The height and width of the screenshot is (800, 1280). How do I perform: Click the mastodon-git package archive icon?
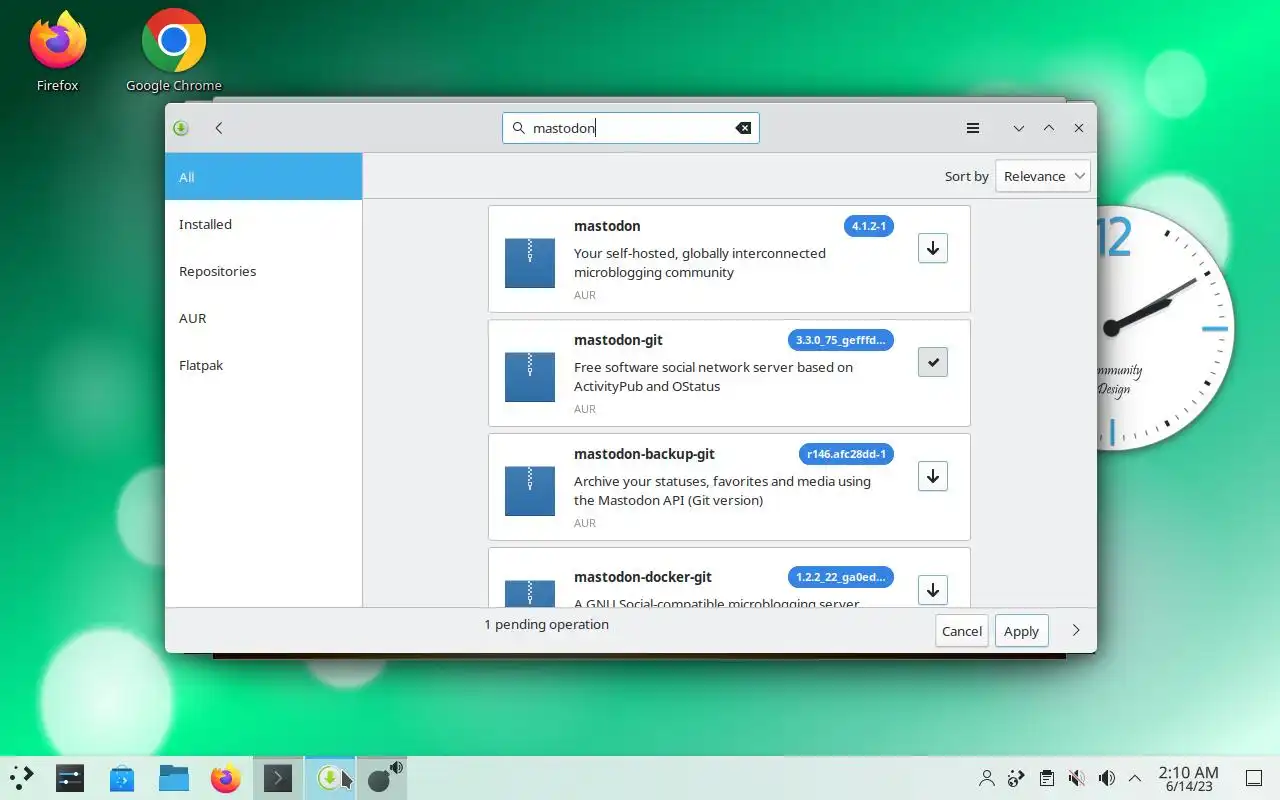529,377
